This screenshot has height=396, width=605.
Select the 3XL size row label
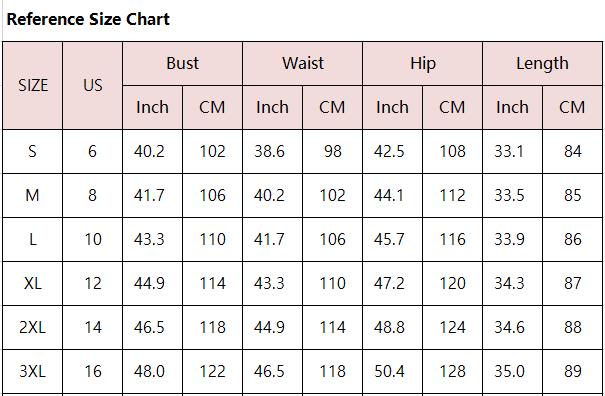32,371
